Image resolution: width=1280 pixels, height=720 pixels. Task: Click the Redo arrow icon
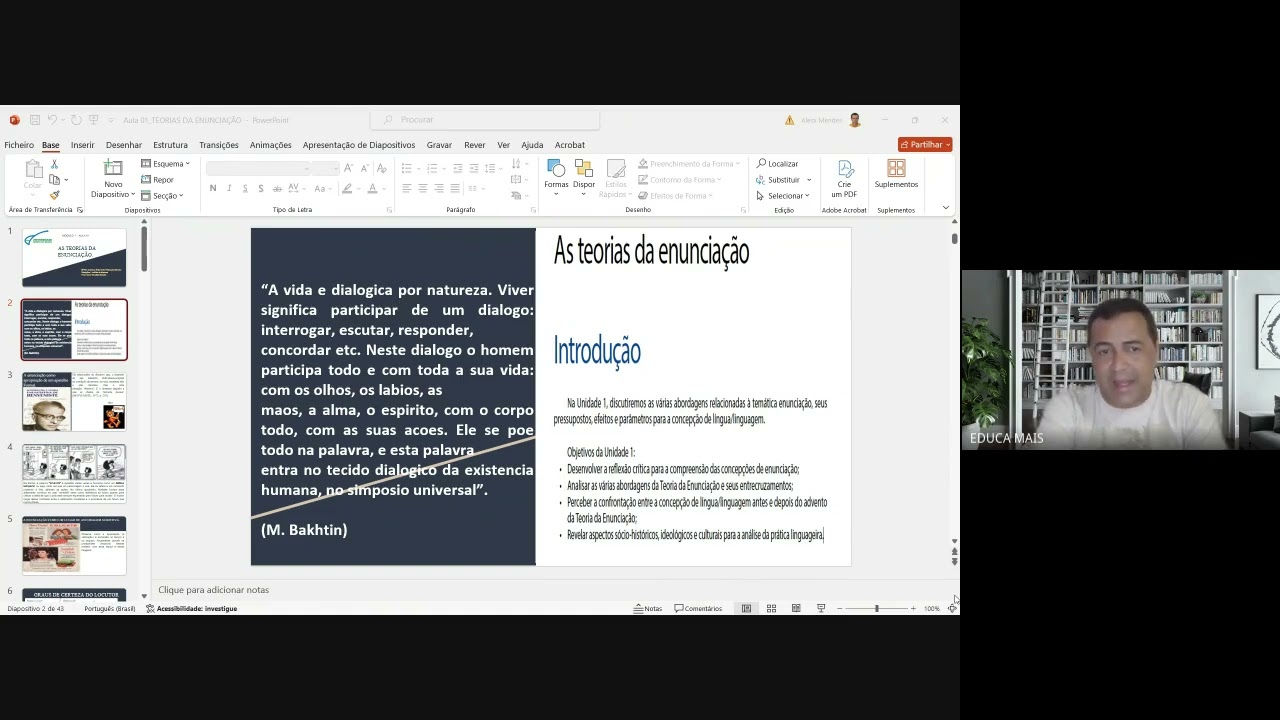point(75,120)
